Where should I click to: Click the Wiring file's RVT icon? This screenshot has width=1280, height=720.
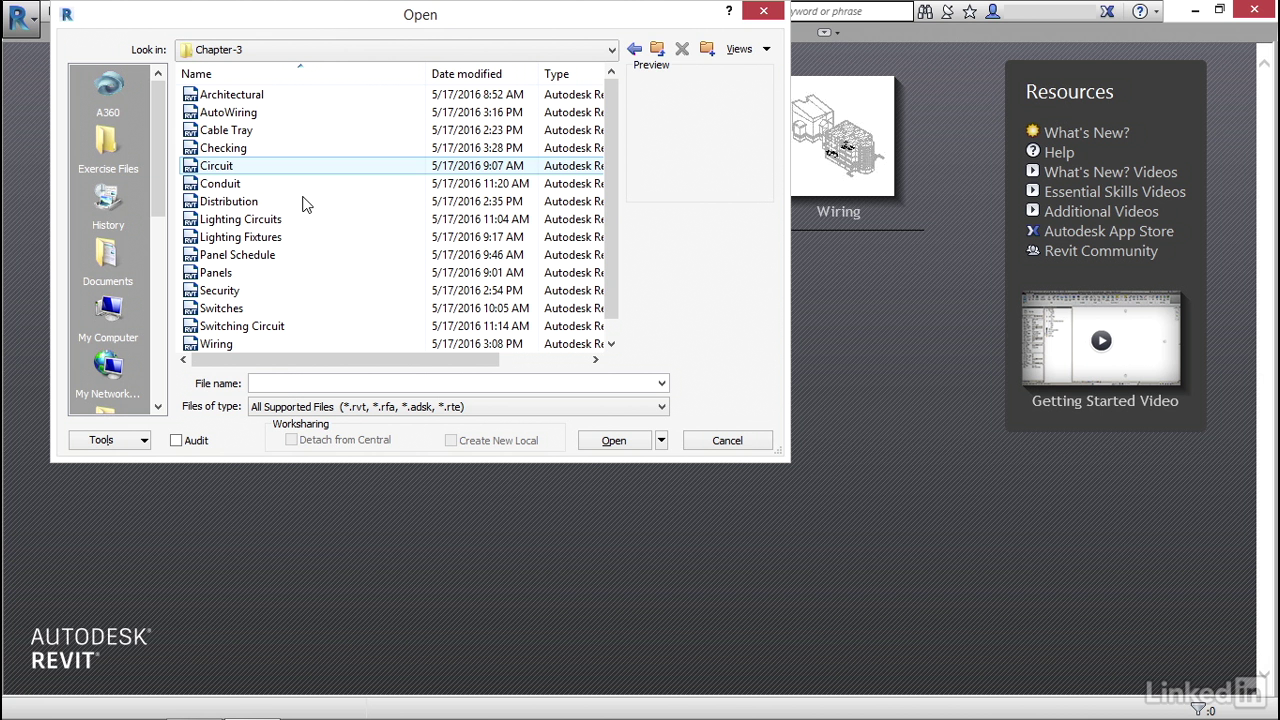pos(190,344)
